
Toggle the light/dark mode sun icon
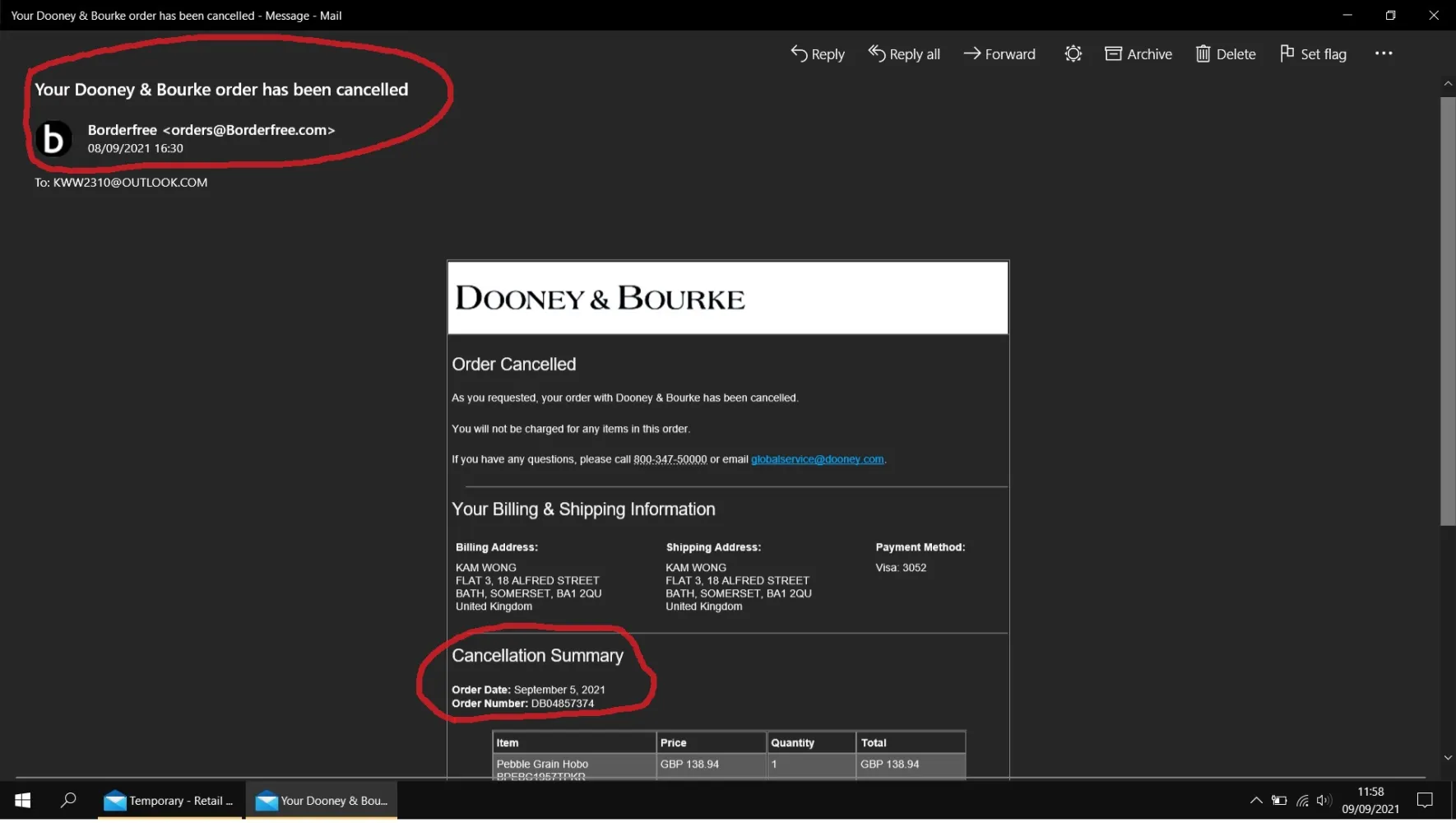tap(1073, 54)
